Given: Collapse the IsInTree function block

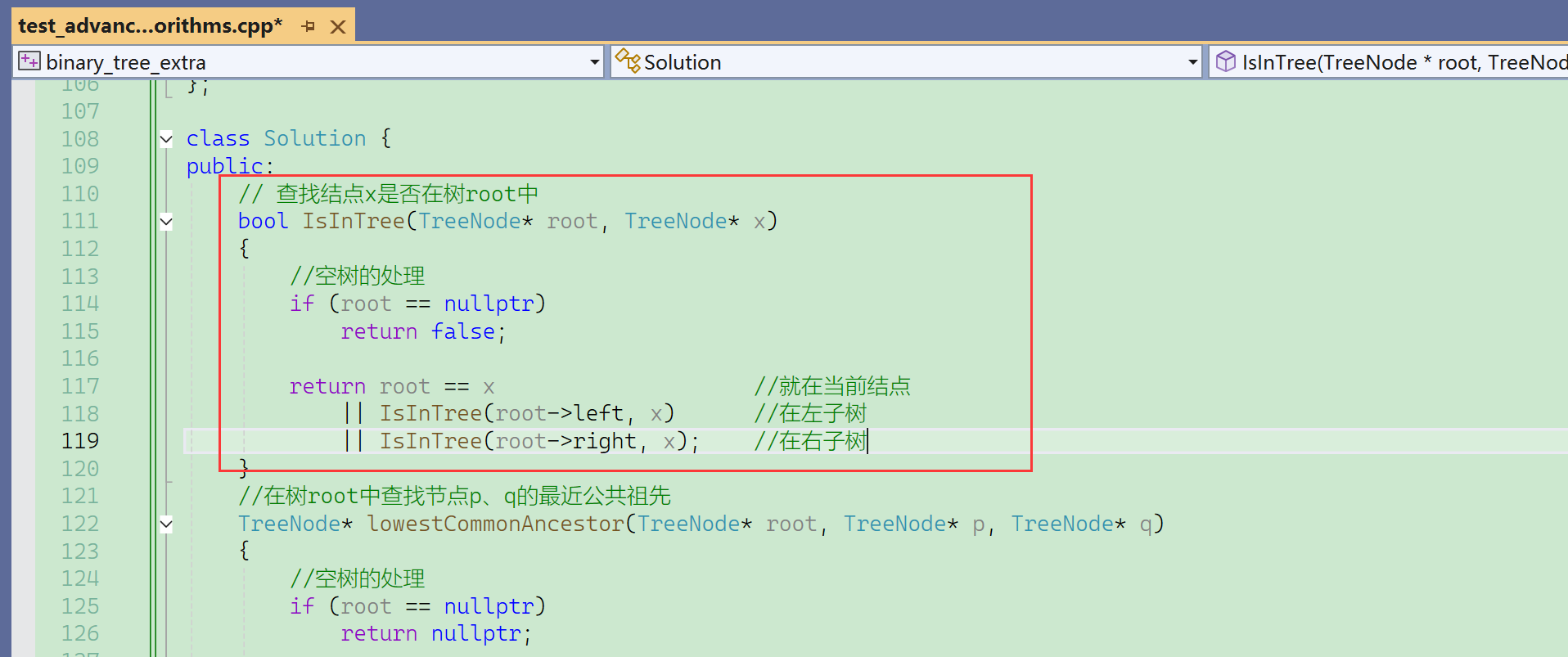Looking at the screenshot, I should point(166,222).
